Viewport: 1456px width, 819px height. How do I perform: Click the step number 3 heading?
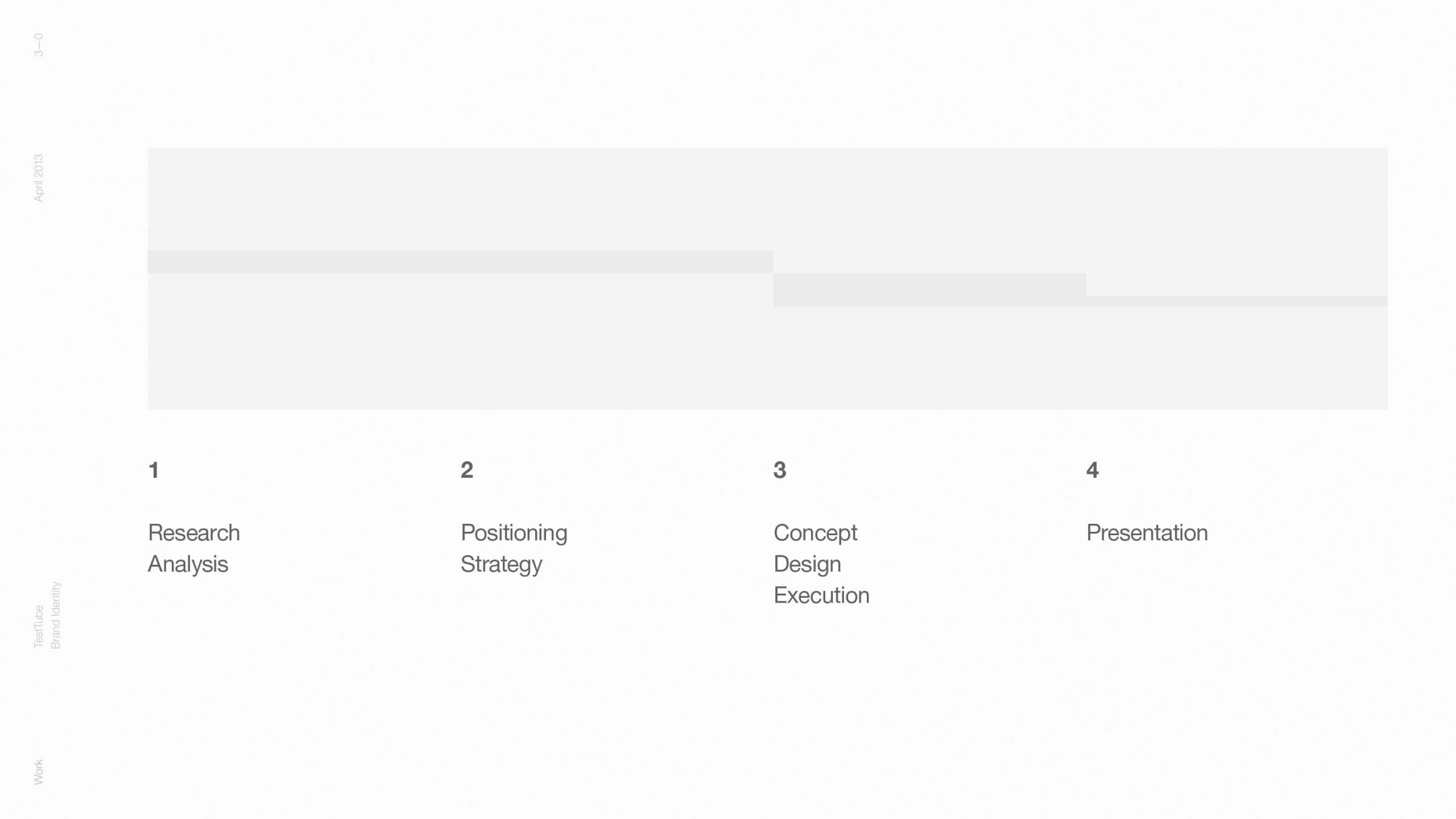pos(780,470)
